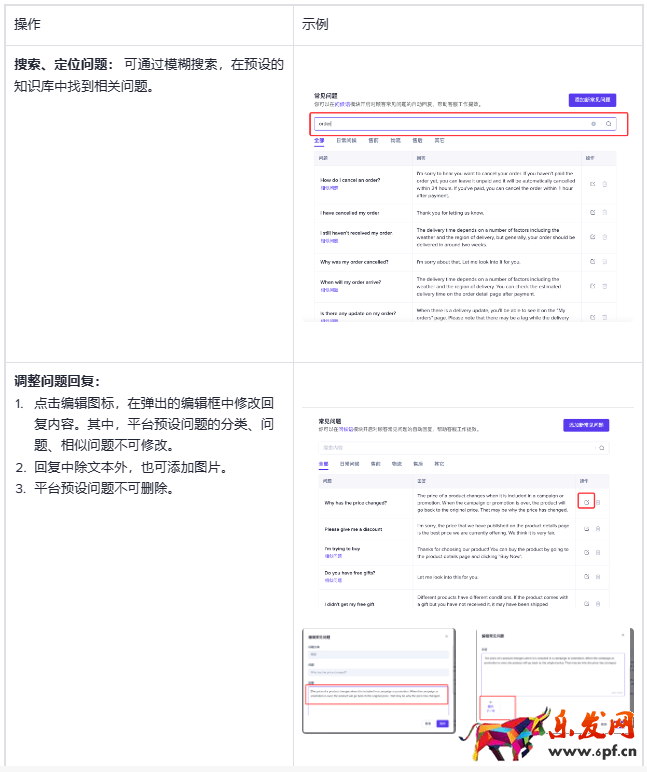647x772 pixels.
Task: Edit 'When will my order arrive?' reply
Action: [x=592, y=286]
